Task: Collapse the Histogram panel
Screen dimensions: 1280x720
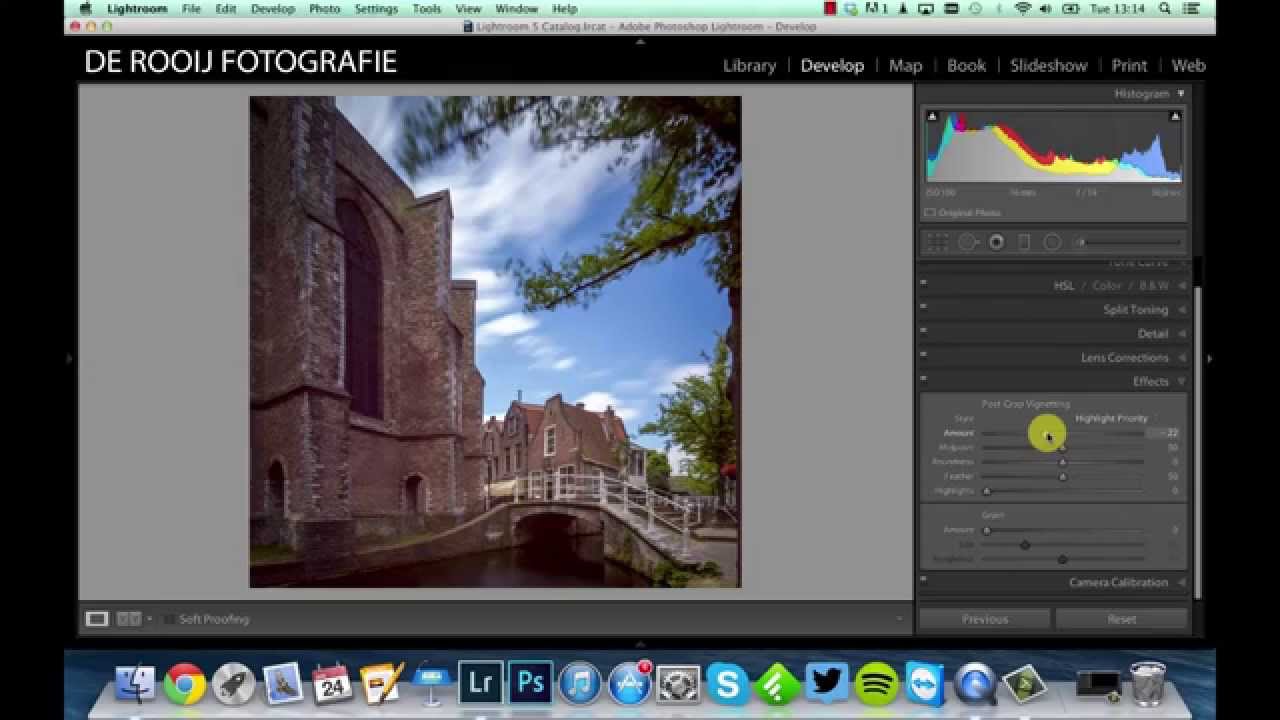Action: [1181, 94]
